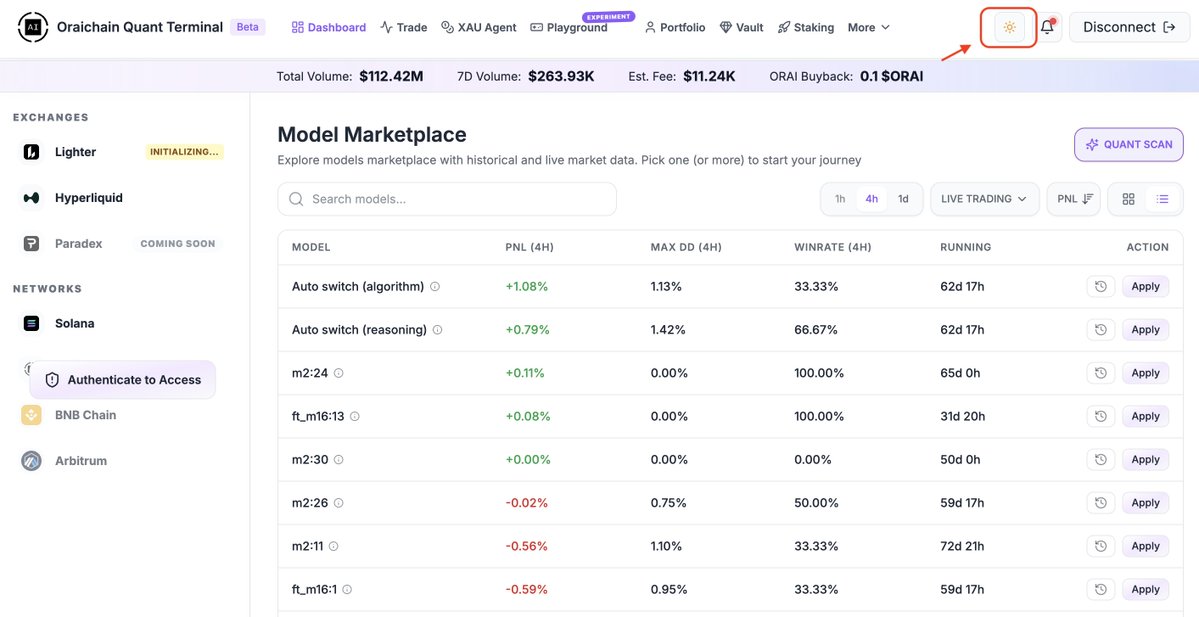Open the notifications bell
This screenshot has height=617, width=1199.
tap(1048, 28)
